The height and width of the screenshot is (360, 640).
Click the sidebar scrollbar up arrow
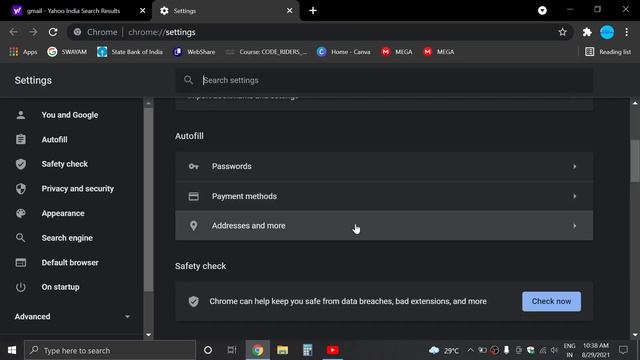[x=148, y=104]
